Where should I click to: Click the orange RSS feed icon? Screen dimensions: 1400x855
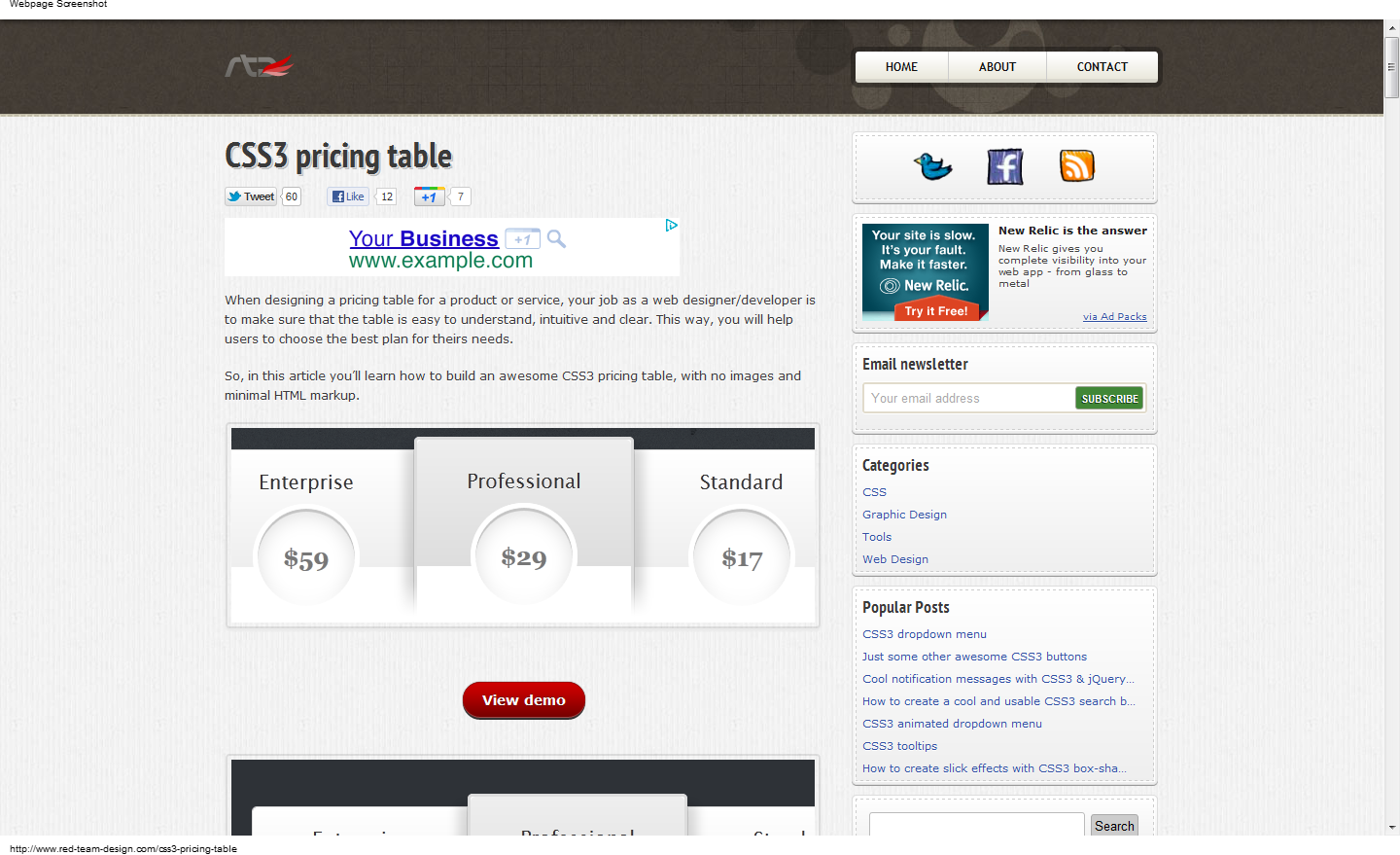click(x=1076, y=166)
